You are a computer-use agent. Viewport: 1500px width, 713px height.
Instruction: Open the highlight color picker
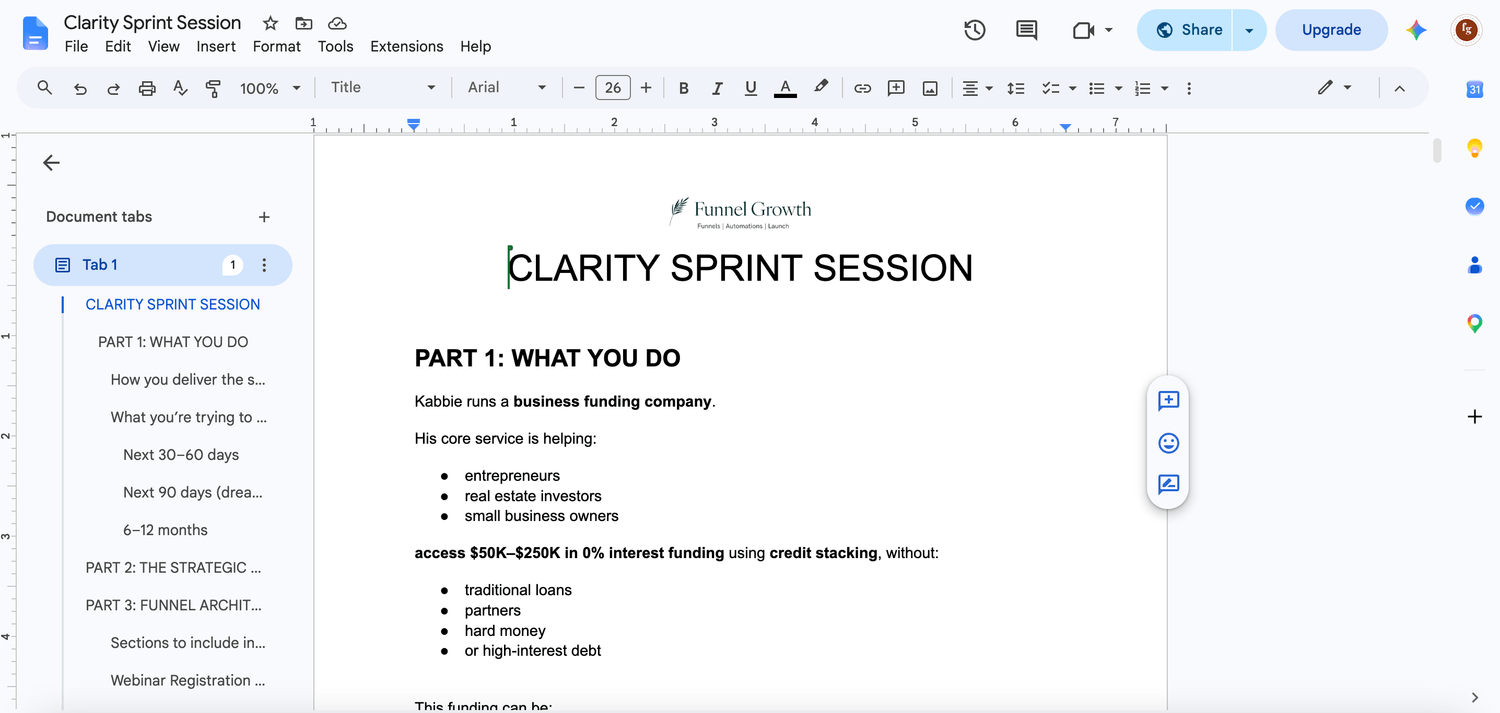pos(821,88)
